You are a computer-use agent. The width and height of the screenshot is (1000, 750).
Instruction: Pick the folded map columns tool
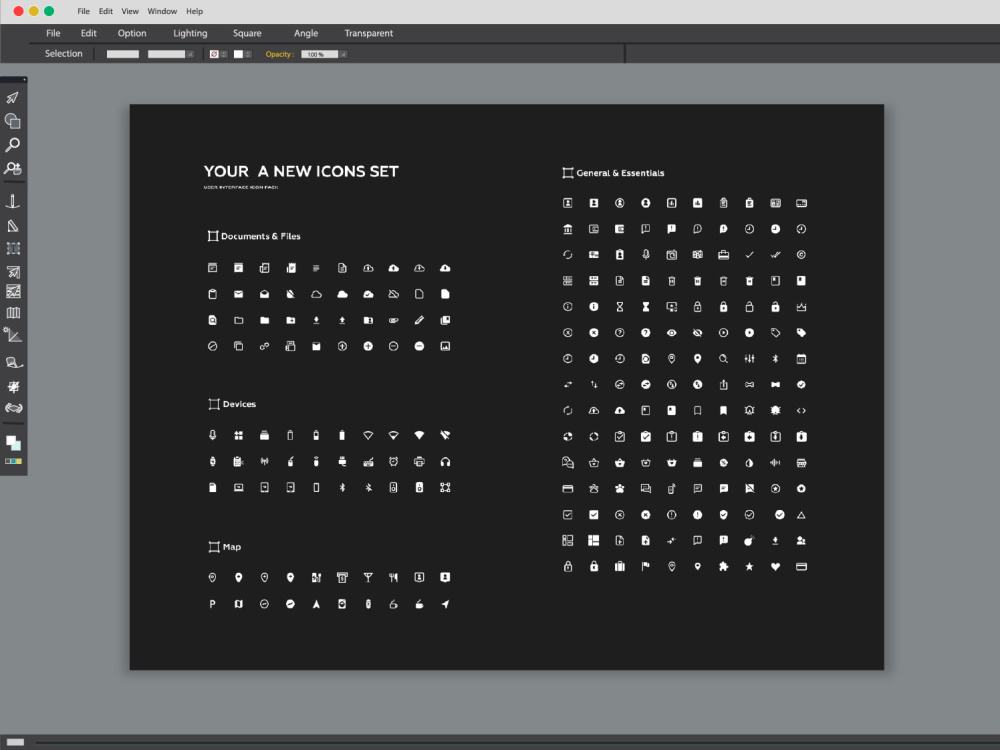coord(13,313)
